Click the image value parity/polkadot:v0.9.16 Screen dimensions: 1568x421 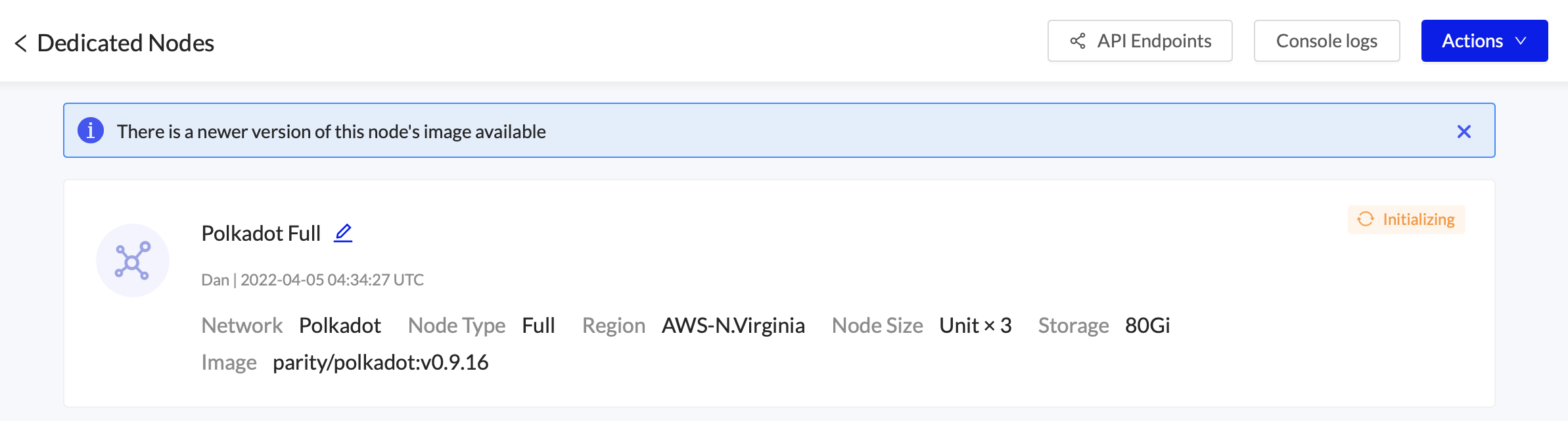click(x=380, y=362)
